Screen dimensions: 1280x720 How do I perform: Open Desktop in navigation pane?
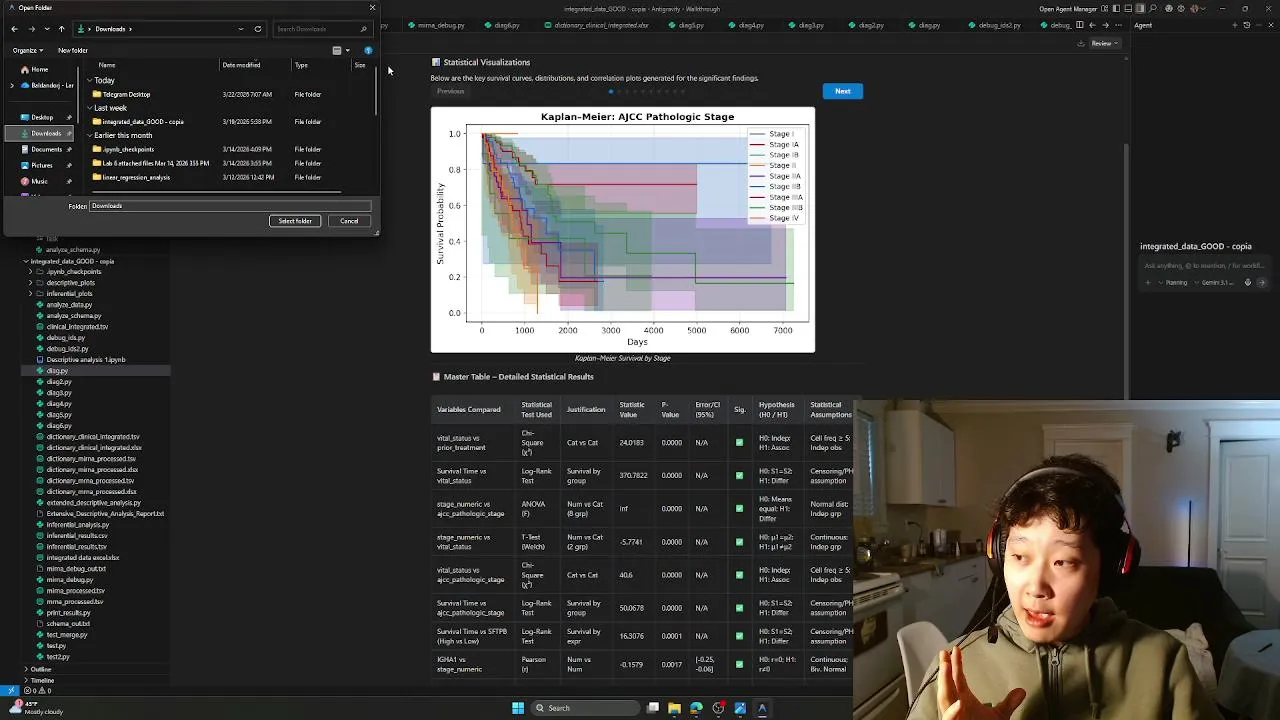click(x=42, y=117)
